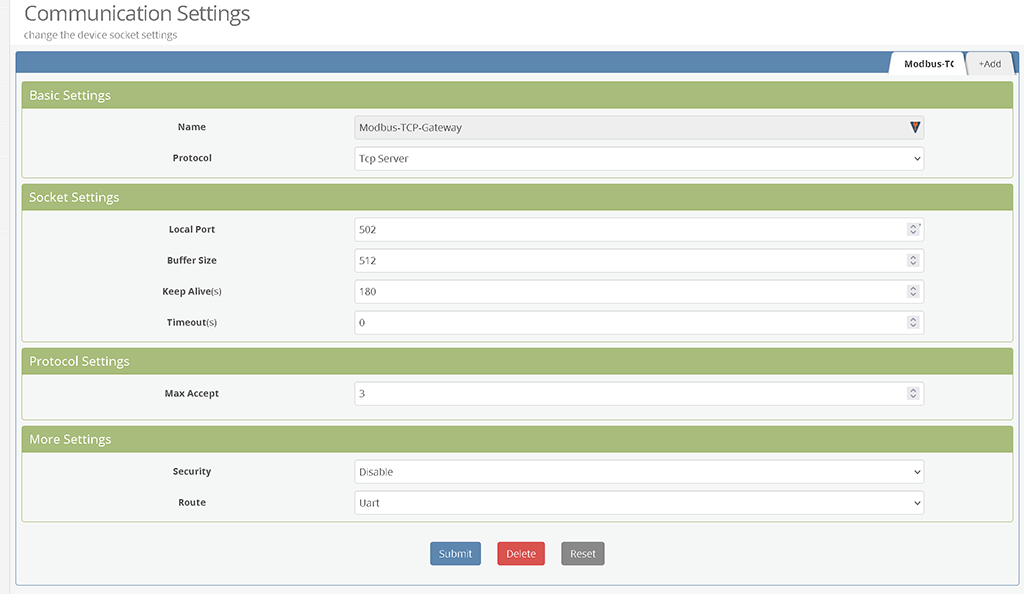Click the More Settings section header

pyautogui.click(x=517, y=439)
